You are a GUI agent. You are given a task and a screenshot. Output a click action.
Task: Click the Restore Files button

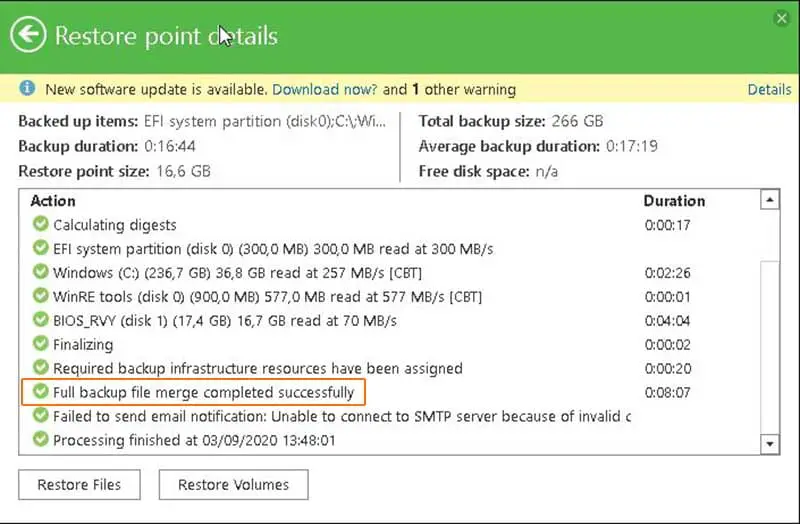[79, 484]
